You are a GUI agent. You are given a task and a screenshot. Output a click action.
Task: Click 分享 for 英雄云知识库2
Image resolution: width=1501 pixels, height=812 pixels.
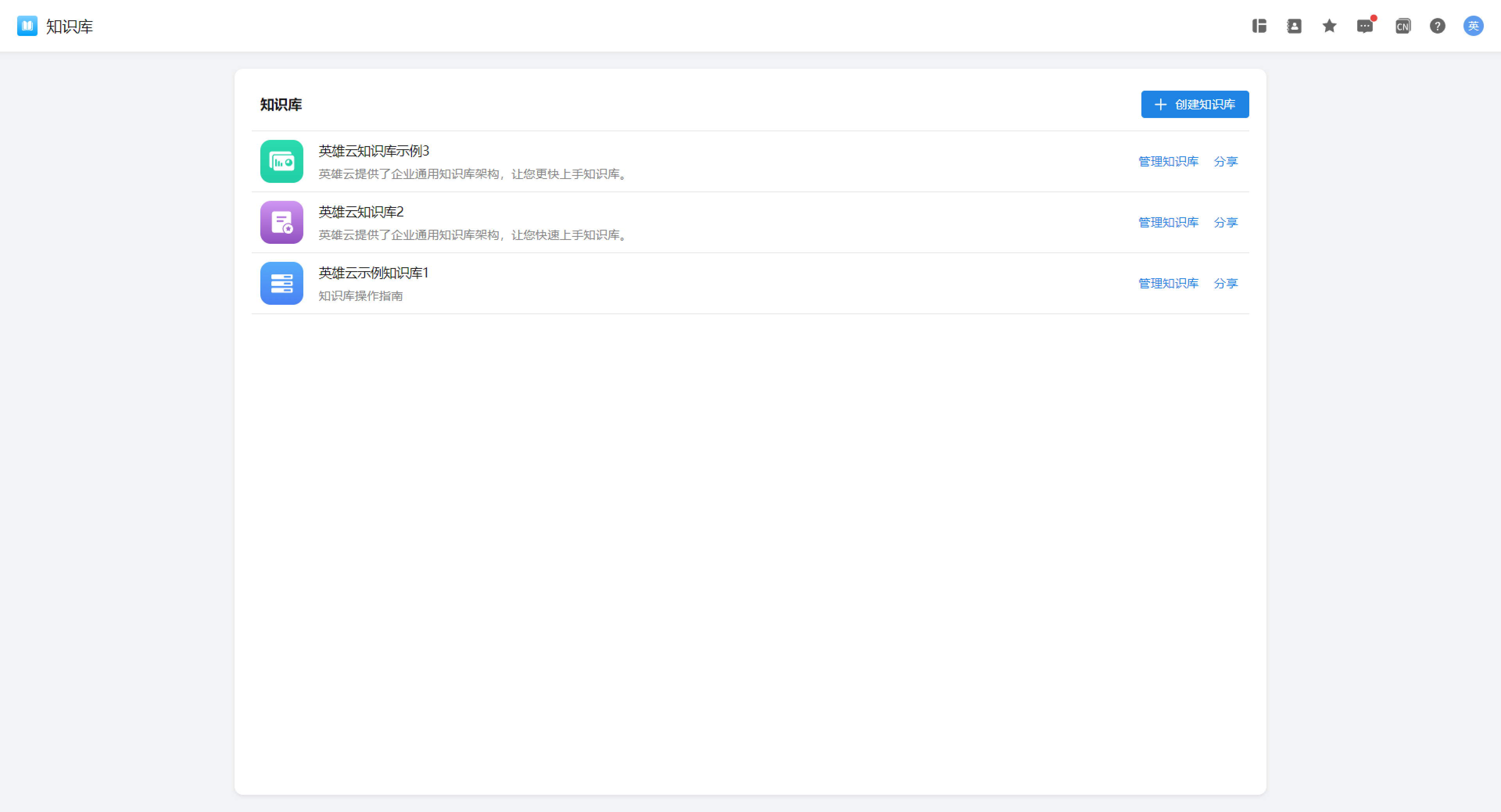(1225, 222)
